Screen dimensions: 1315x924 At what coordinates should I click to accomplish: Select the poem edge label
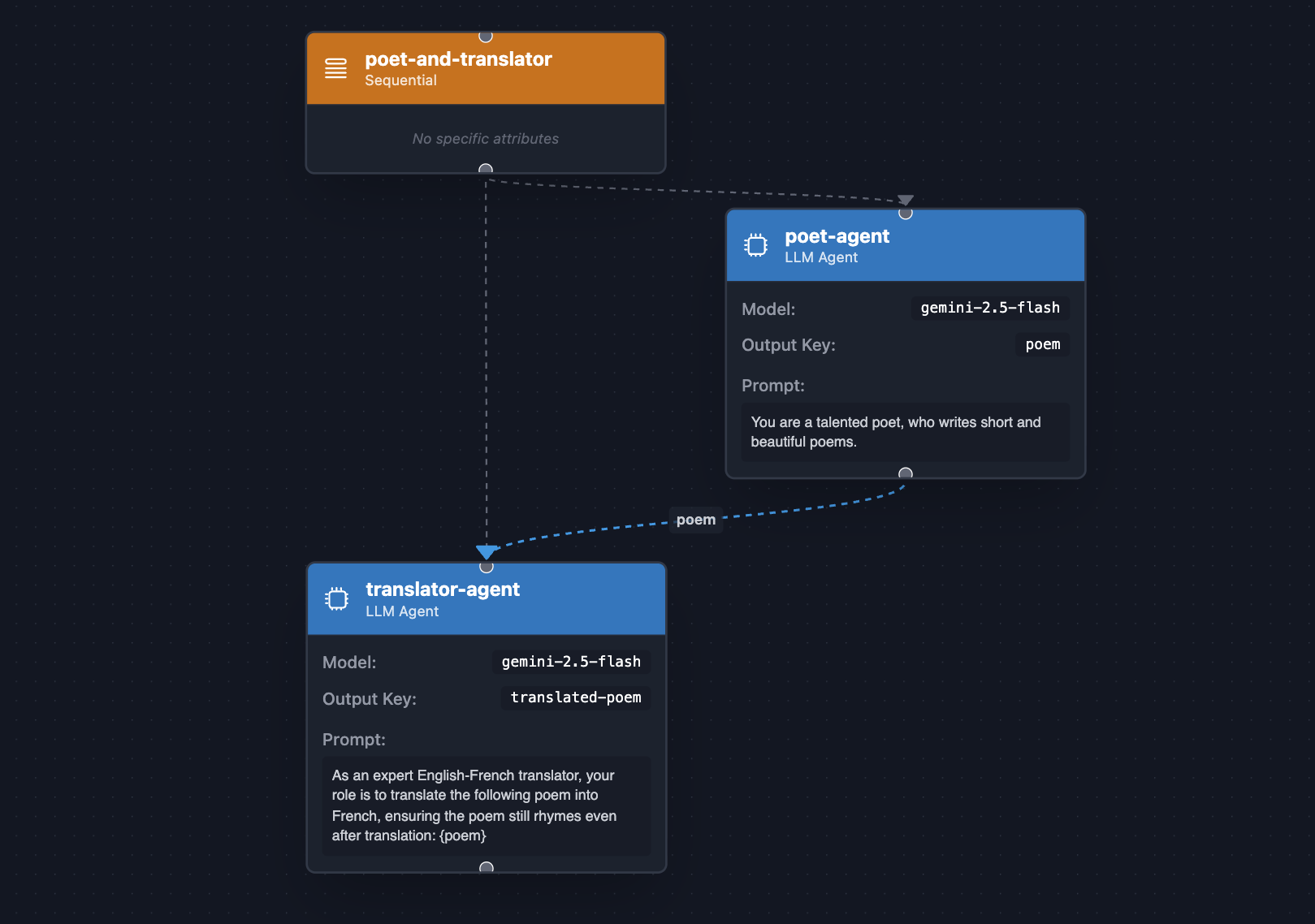[696, 520]
